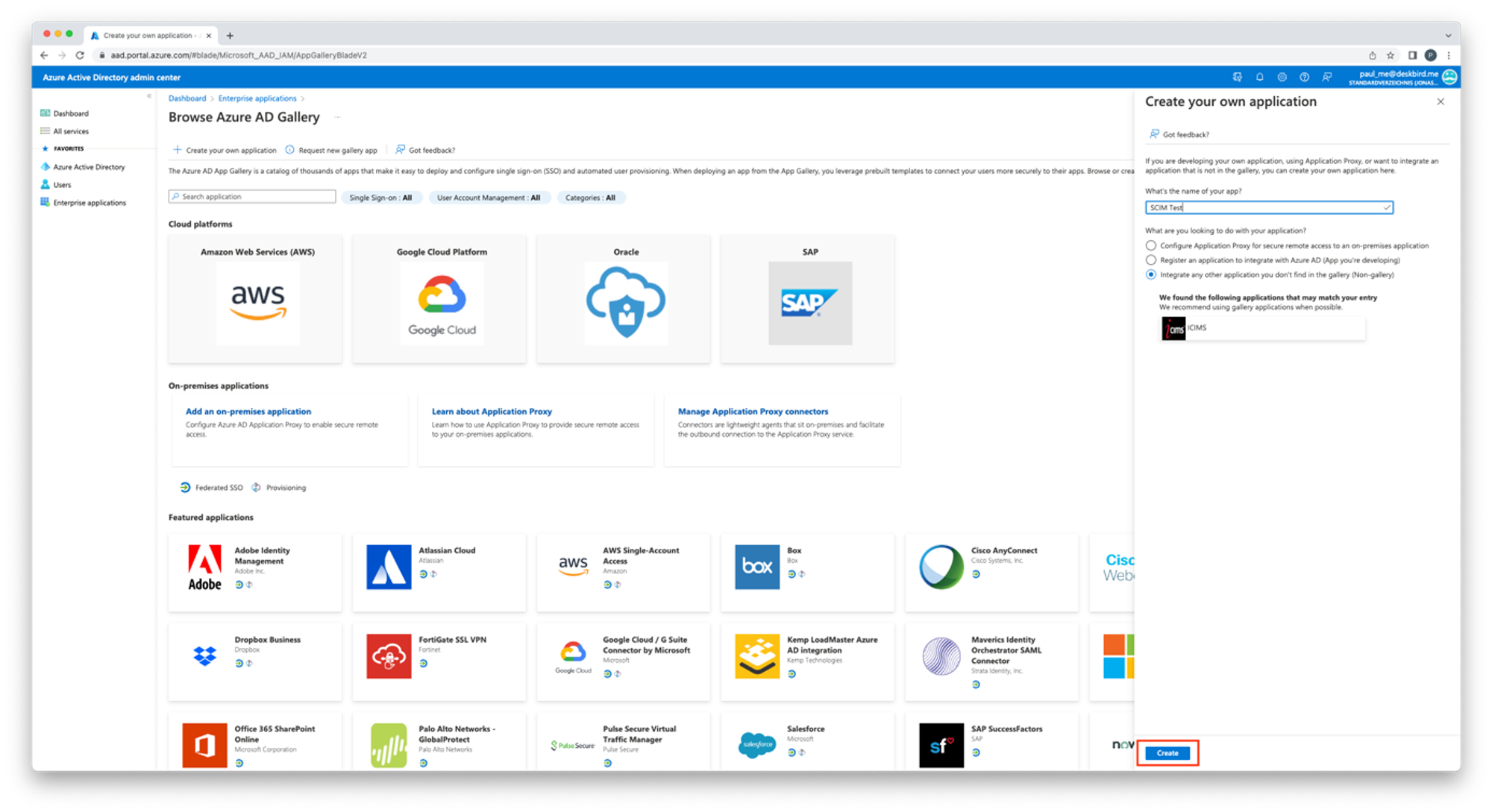Screen dimensions: 1492x812
Task: Select Configure Application Proxy radio option
Action: pos(1151,245)
